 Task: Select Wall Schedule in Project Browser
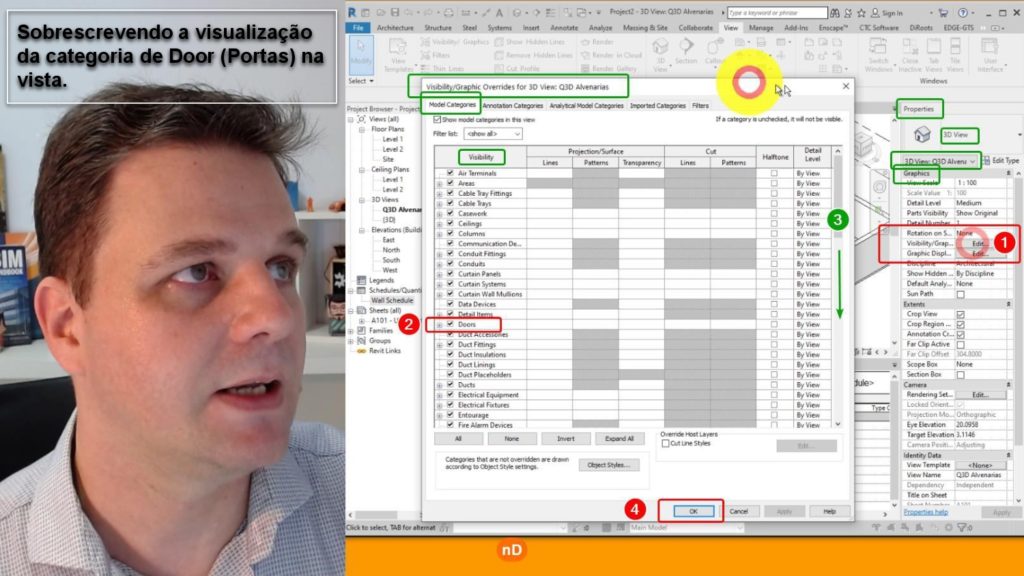tap(393, 299)
